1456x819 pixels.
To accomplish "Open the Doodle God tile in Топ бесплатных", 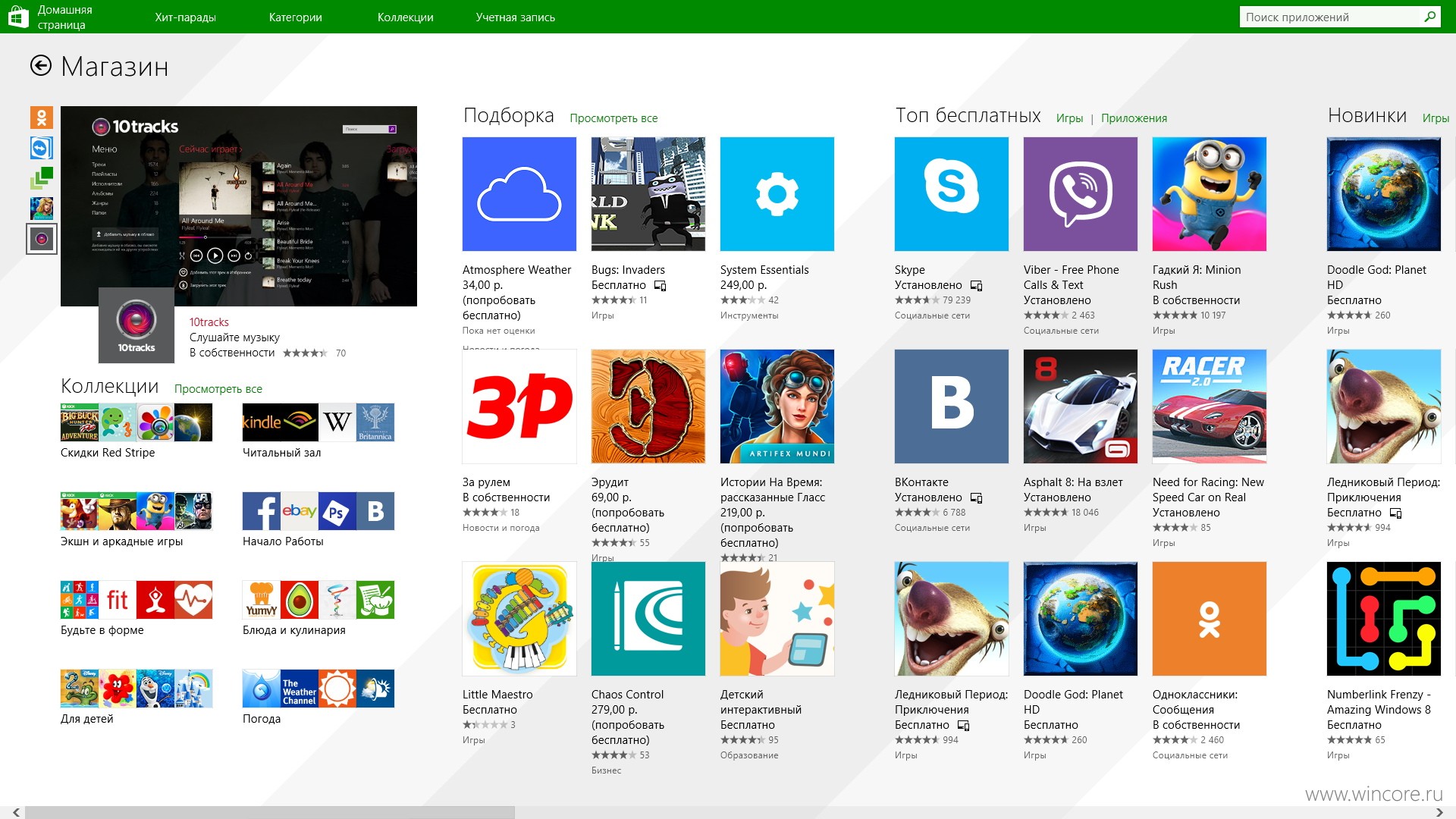I will coord(1081,619).
